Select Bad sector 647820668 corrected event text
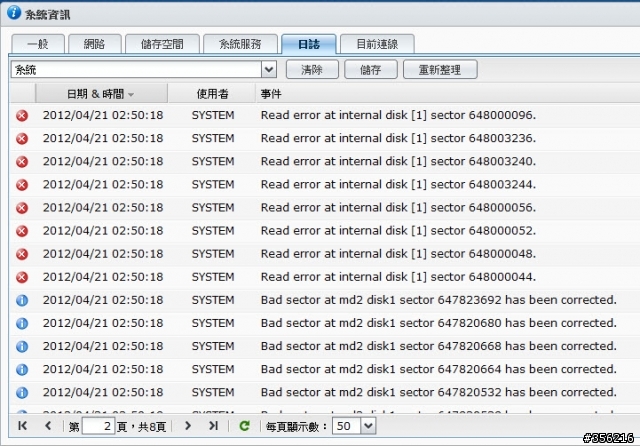This screenshot has height=446, width=640. coord(439,346)
